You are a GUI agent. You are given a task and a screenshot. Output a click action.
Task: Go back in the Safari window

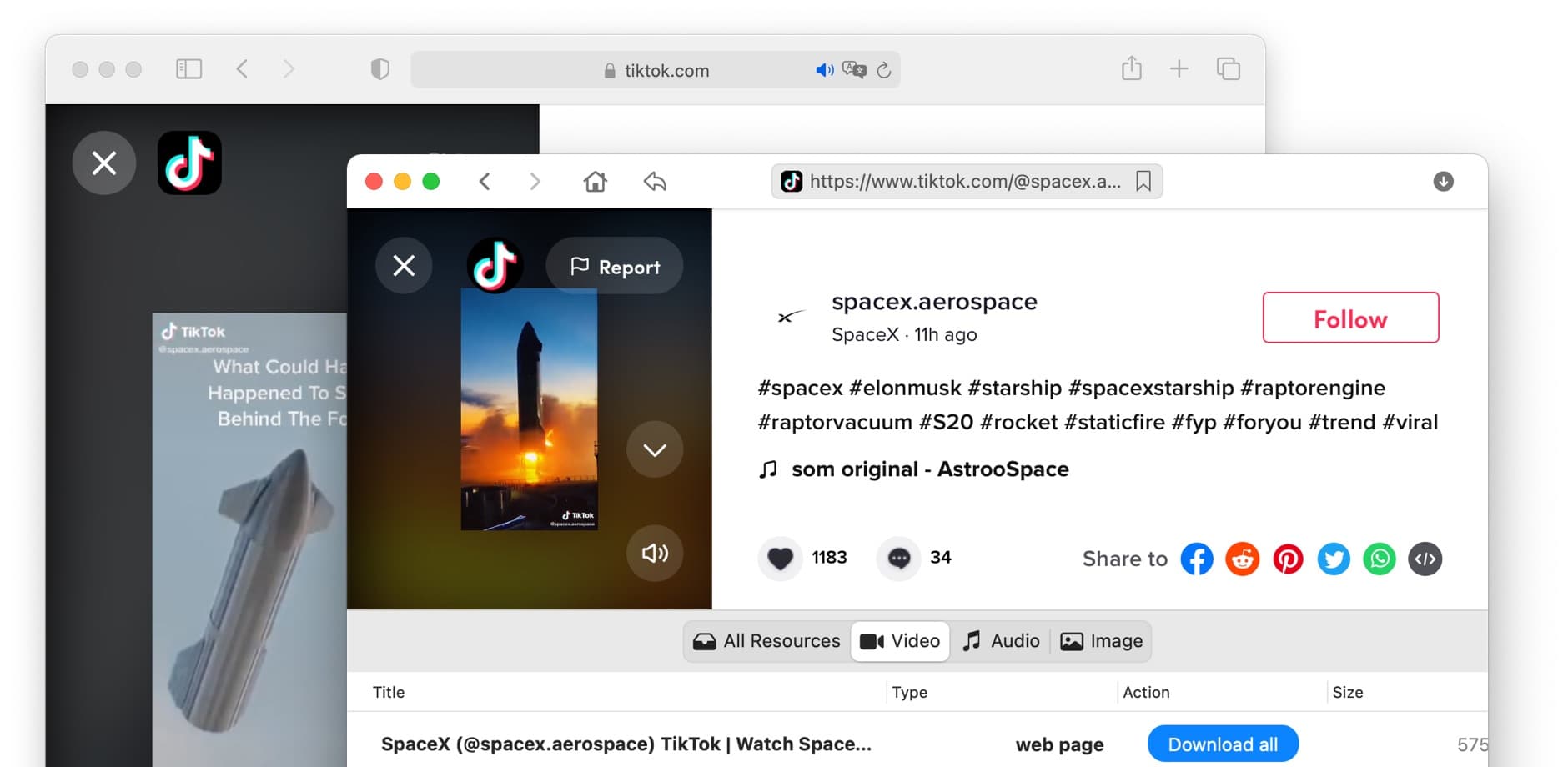[x=242, y=69]
